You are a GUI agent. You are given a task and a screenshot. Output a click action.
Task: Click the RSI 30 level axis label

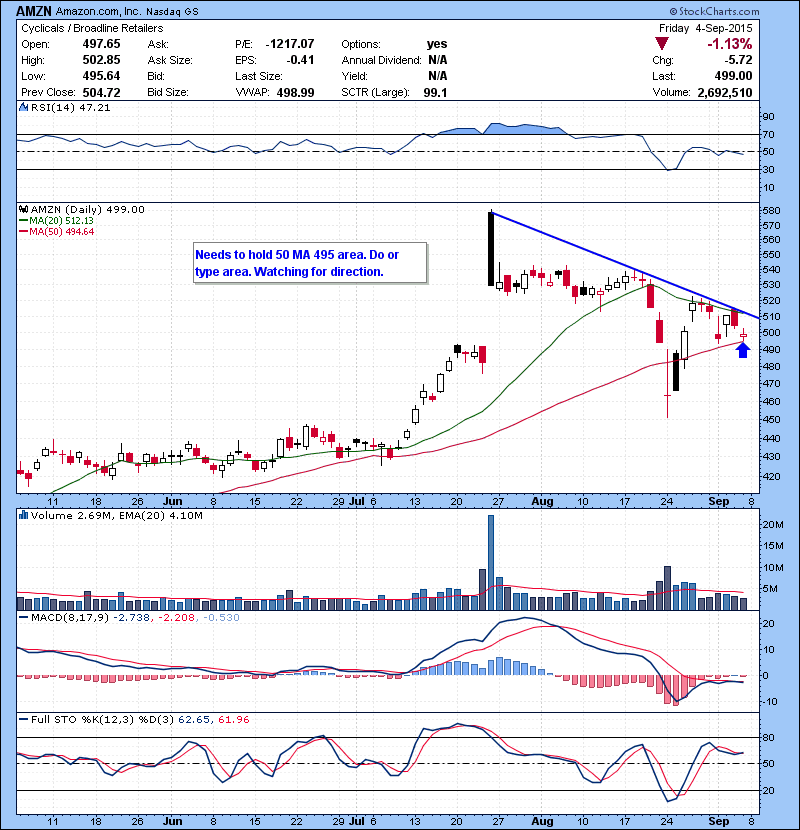pyautogui.click(x=769, y=169)
